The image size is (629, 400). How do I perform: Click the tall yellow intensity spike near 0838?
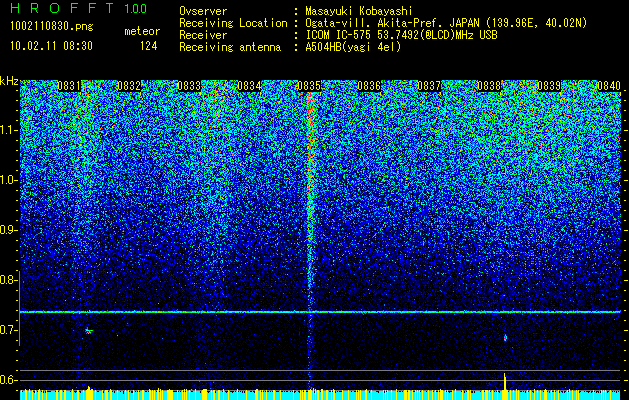[505, 381]
